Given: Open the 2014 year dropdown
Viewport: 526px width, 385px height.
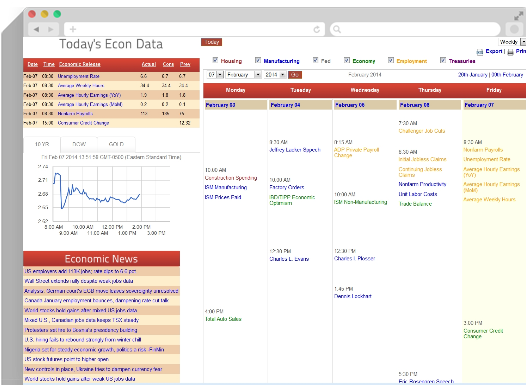Looking at the screenshot, I should coord(275,74).
